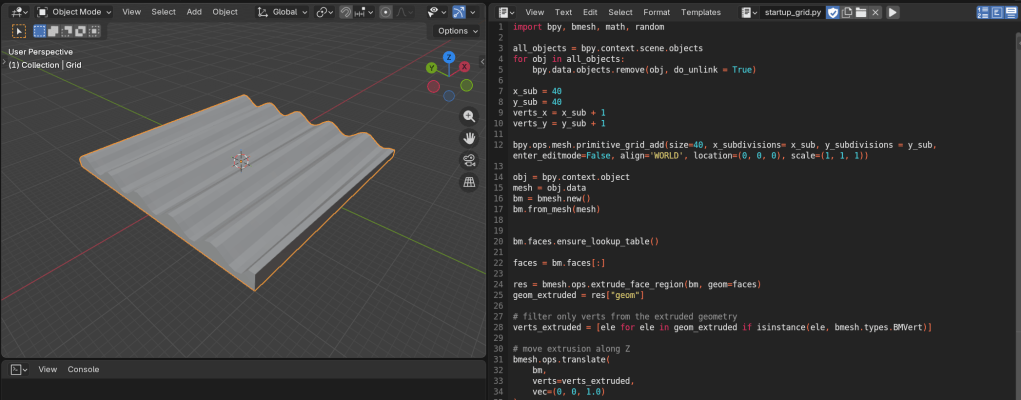Open the Add menu in 3D viewport
Viewport: 1021px width, 400px height.
pos(194,12)
